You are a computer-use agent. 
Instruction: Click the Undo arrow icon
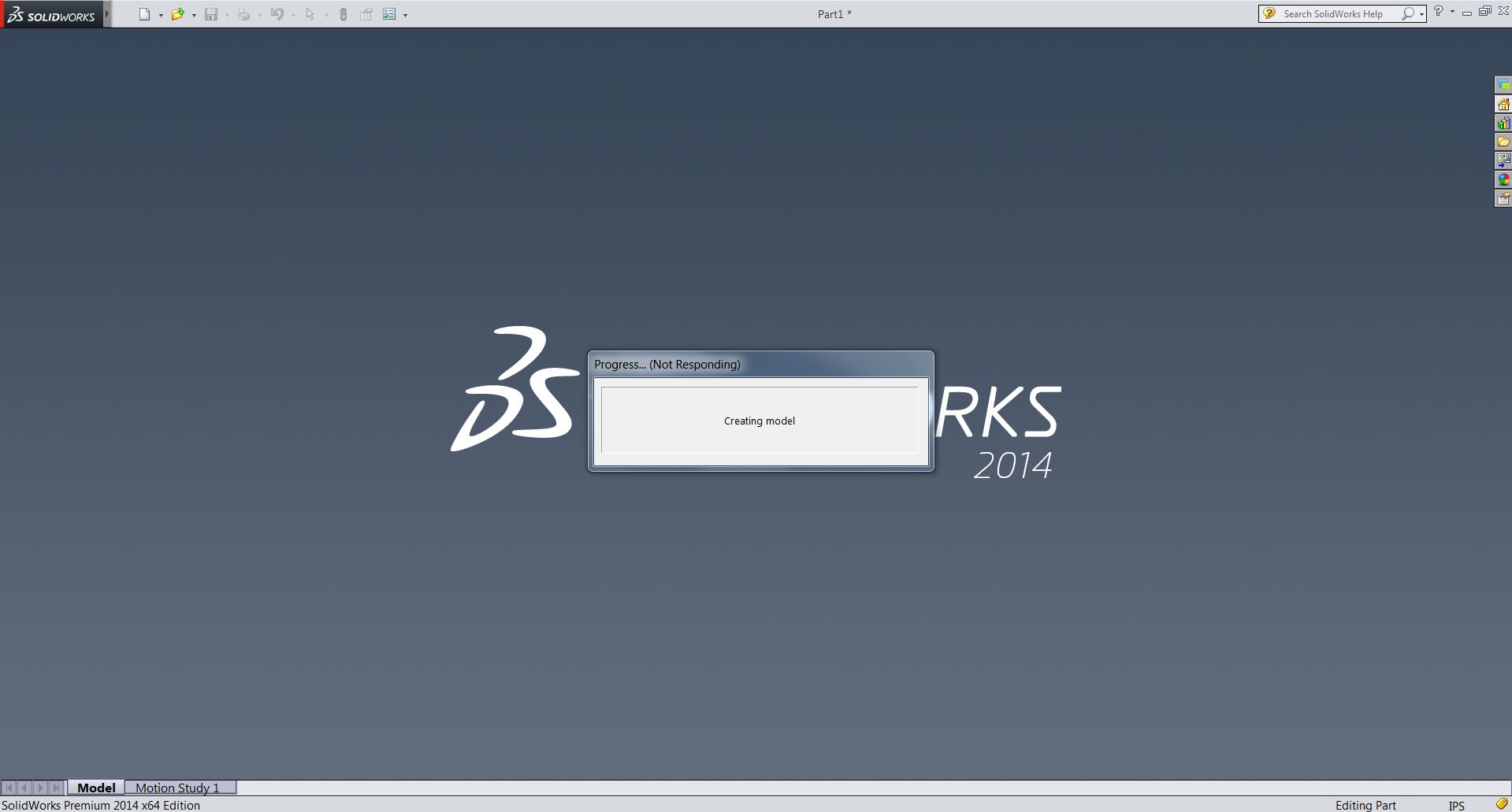277,13
